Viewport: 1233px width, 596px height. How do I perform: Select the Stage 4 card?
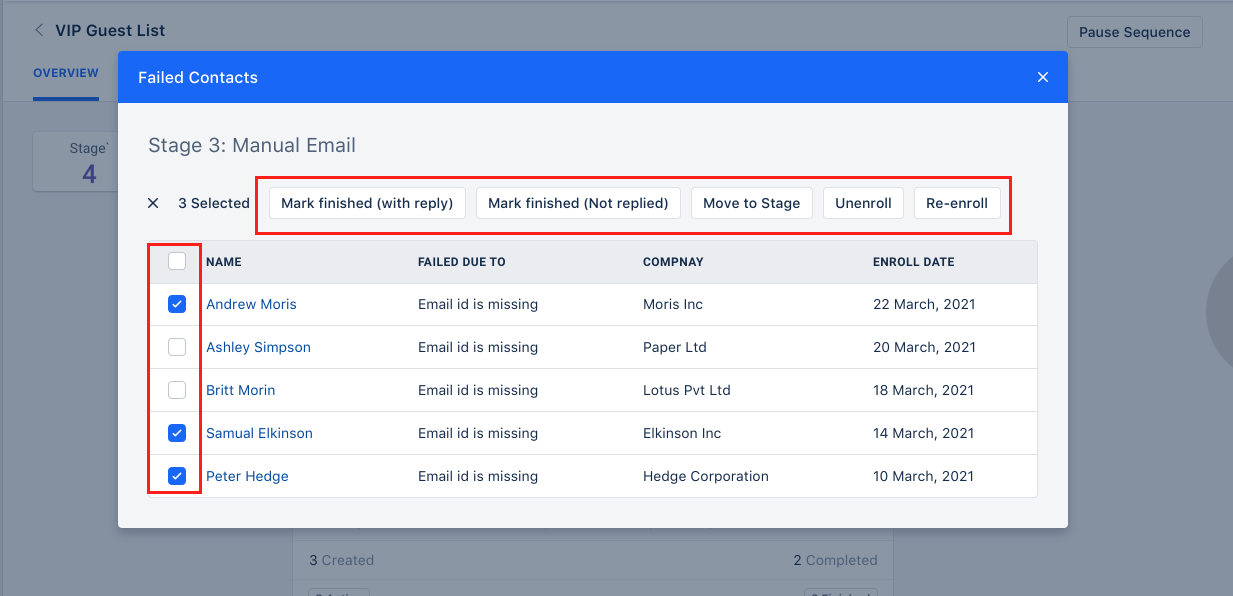click(x=76, y=162)
